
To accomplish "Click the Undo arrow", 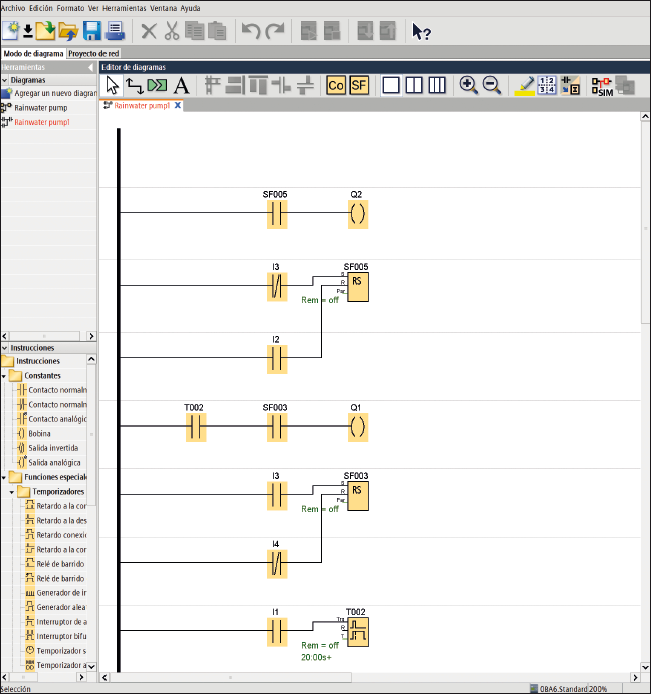I will pyautogui.click(x=250, y=31).
